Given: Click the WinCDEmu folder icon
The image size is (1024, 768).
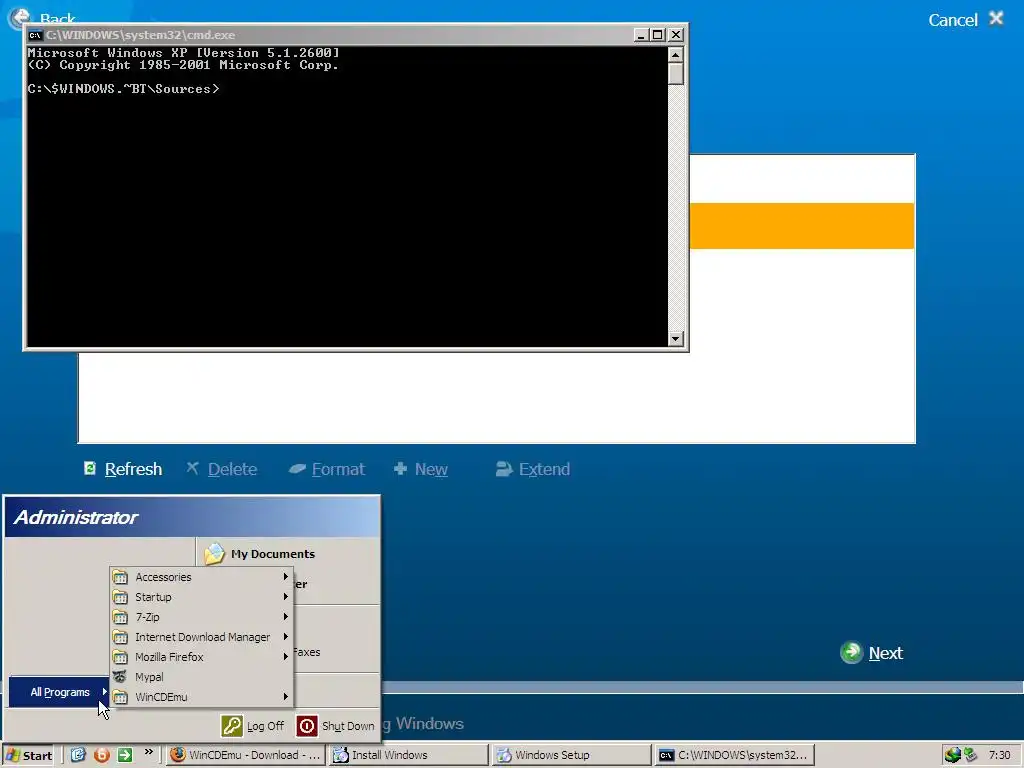Looking at the screenshot, I should coord(120,697).
